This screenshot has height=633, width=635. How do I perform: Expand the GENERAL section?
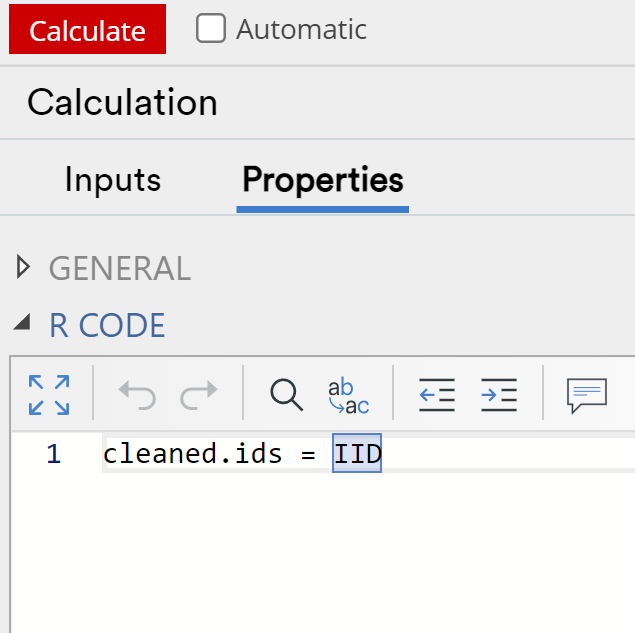pos(23,267)
